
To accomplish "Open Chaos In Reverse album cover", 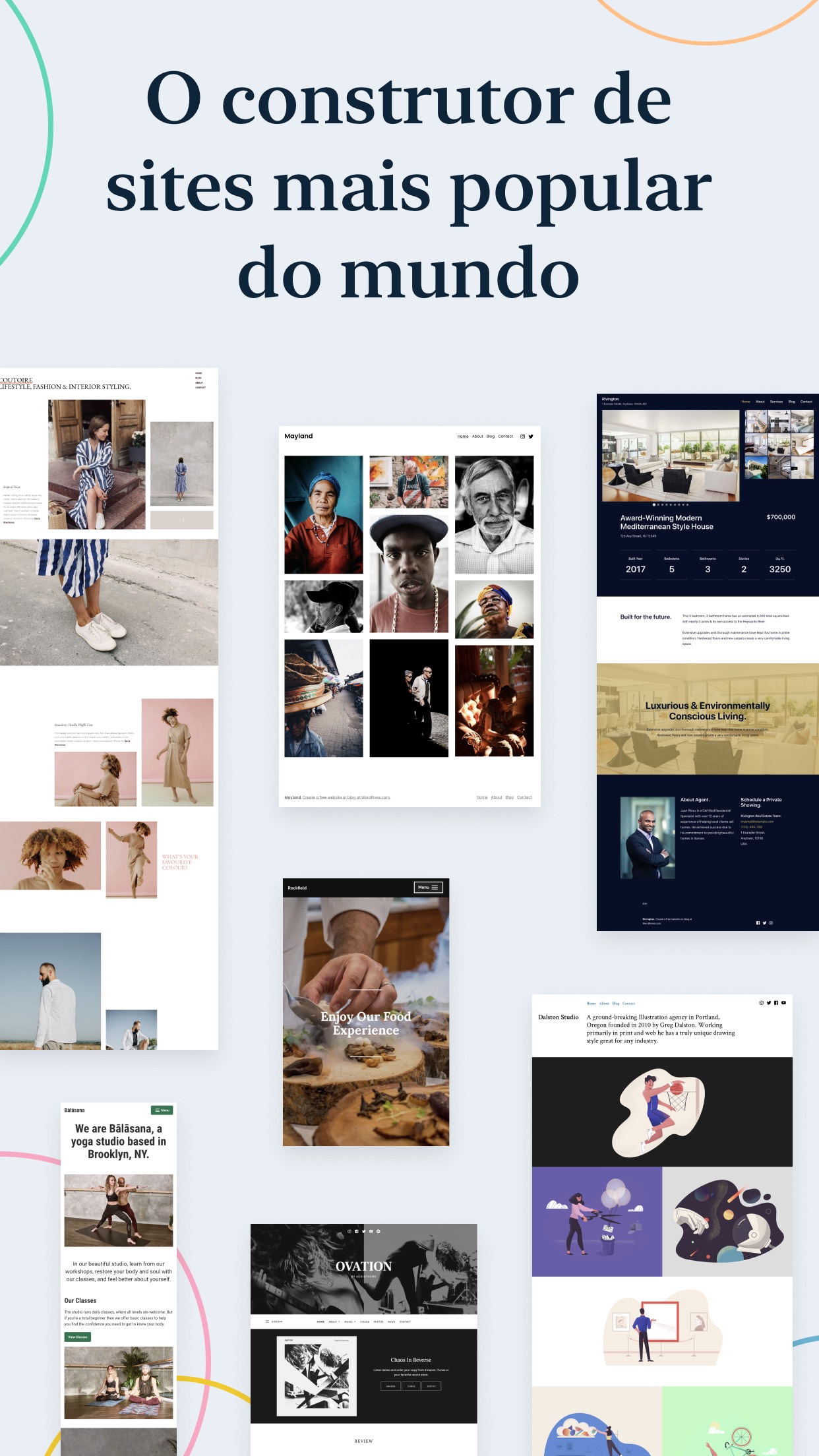I will point(317,1376).
